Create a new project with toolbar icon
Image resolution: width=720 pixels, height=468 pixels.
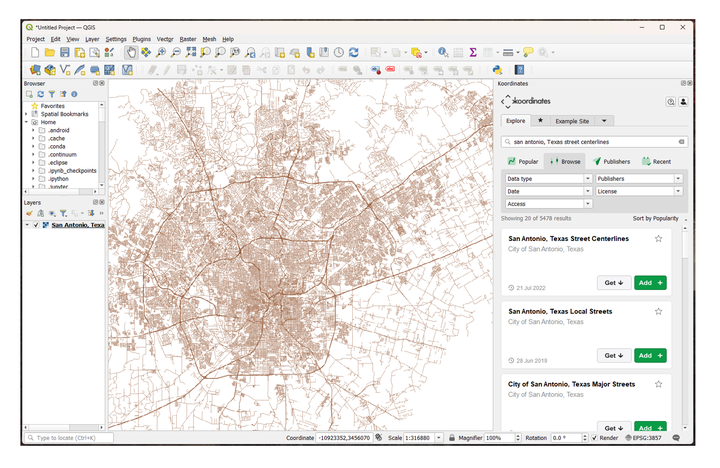pyautogui.click(x=35, y=52)
